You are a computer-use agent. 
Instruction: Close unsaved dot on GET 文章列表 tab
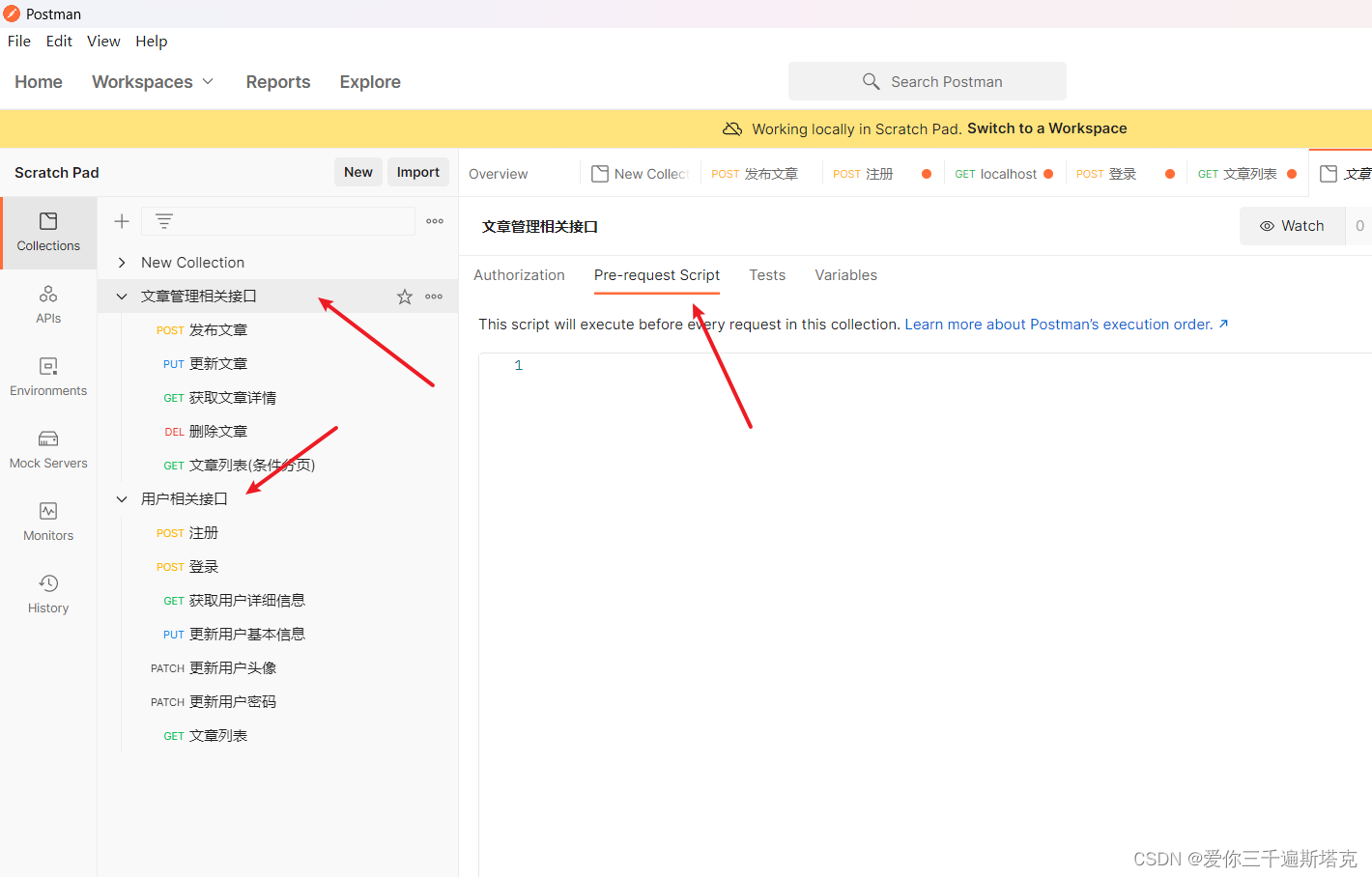(x=1292, y=174)
